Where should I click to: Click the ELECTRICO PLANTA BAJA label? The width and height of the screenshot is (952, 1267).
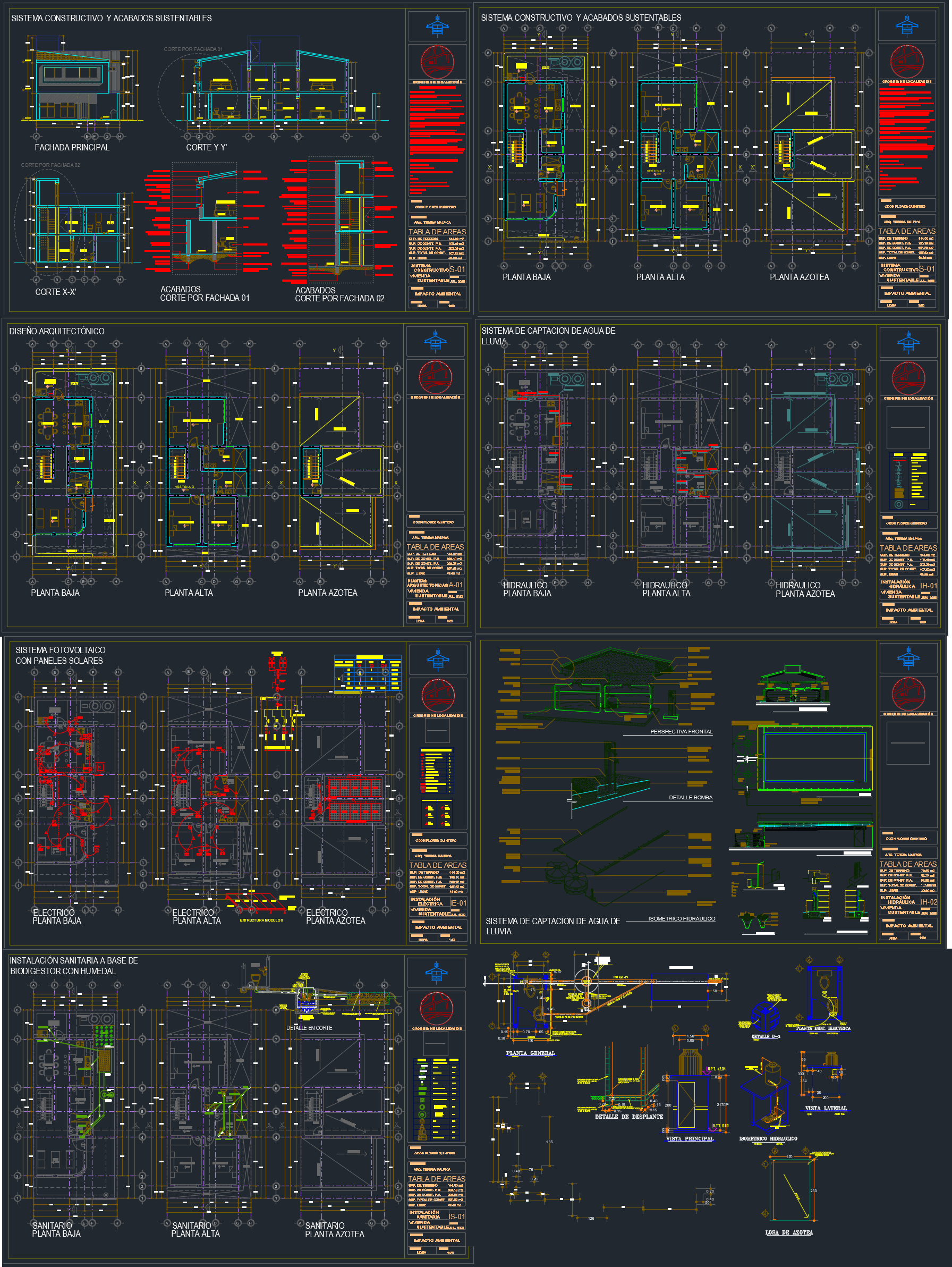point(56,916)
